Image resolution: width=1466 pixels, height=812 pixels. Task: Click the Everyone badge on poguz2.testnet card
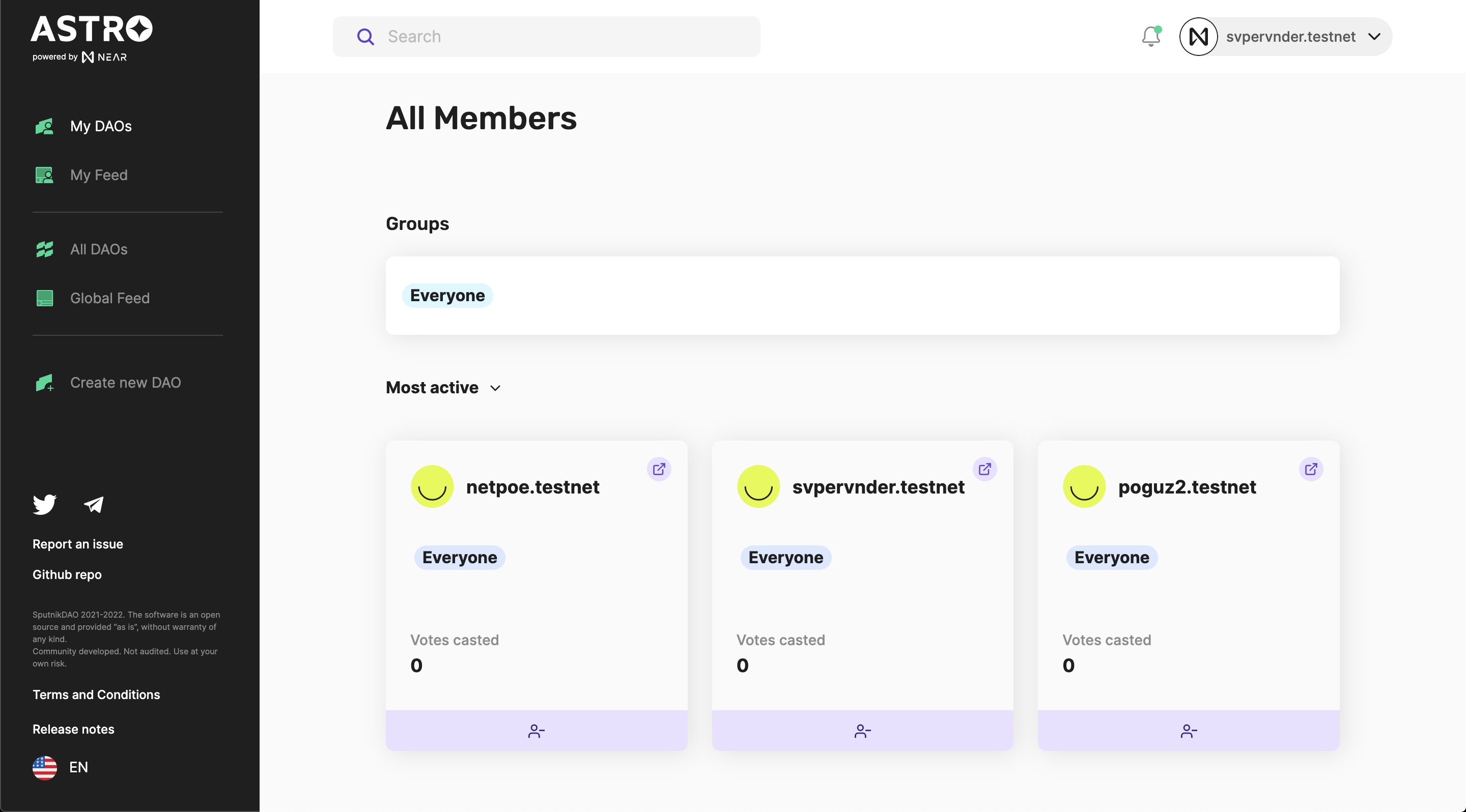coord(1111,557)
